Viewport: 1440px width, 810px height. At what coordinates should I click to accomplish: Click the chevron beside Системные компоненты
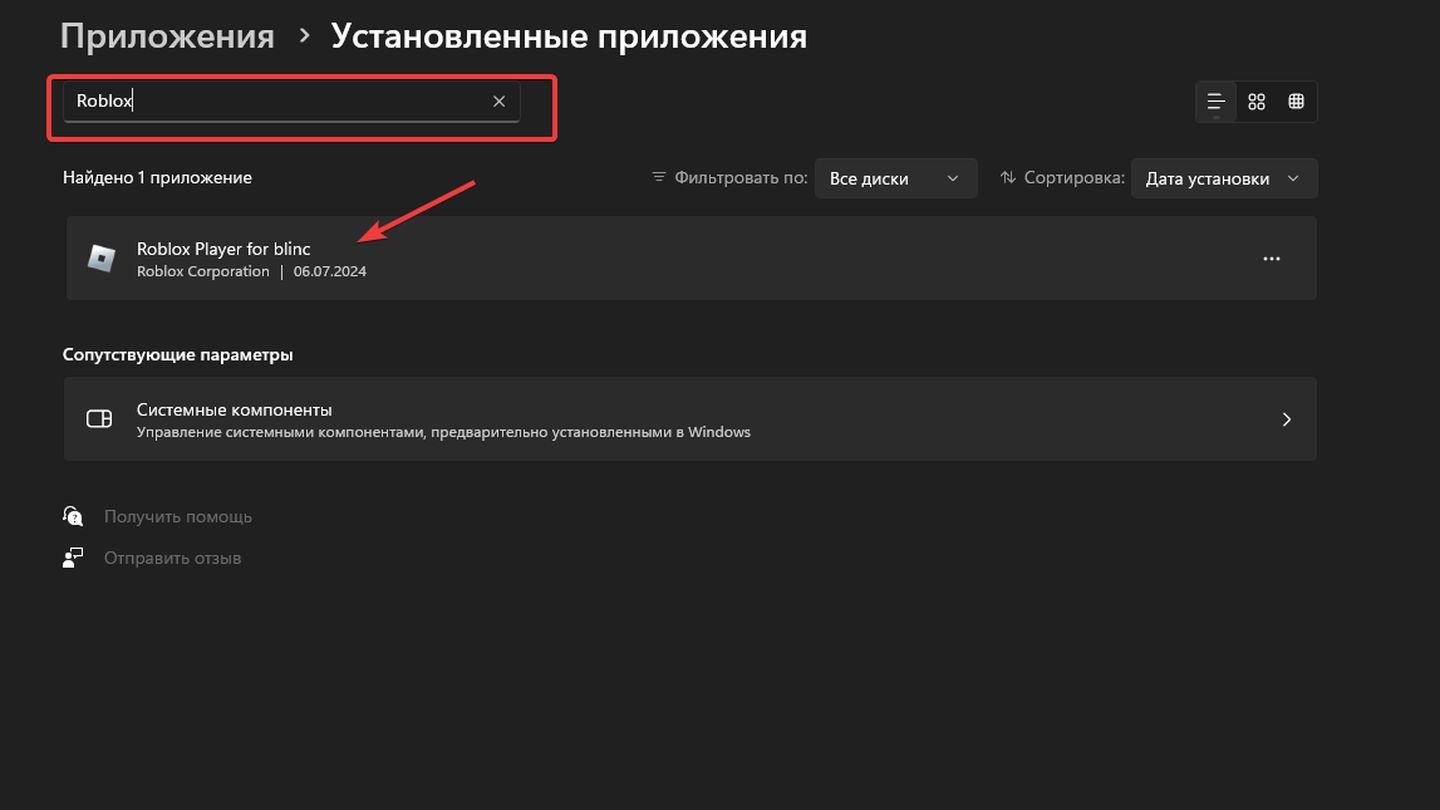pyautogui.click(x=1287, y=419)
